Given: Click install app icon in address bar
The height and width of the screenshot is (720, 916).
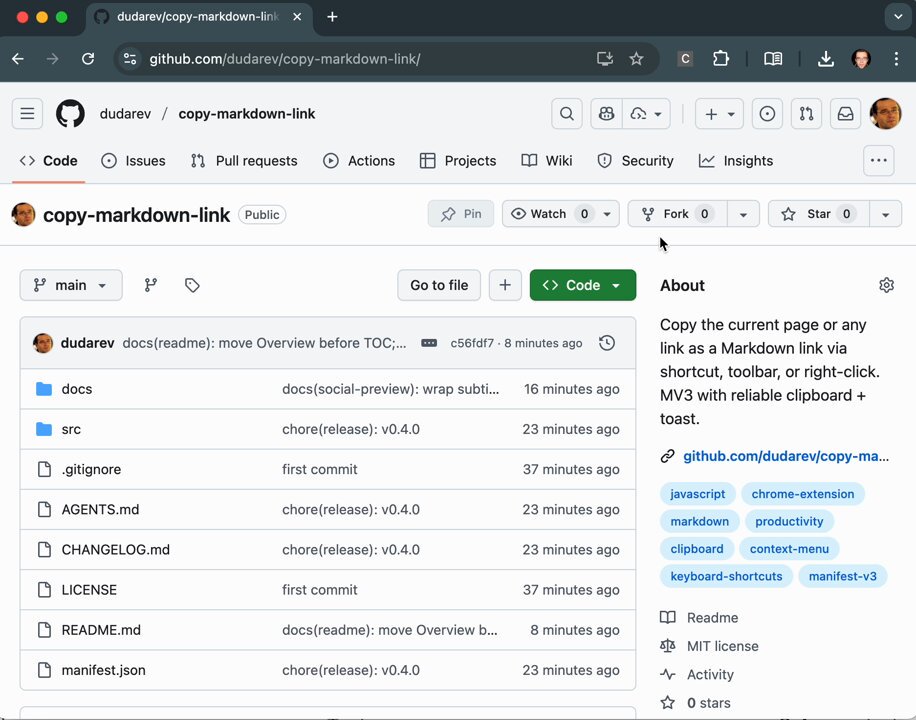Looking at the screenshot, I should click(605, 59).
